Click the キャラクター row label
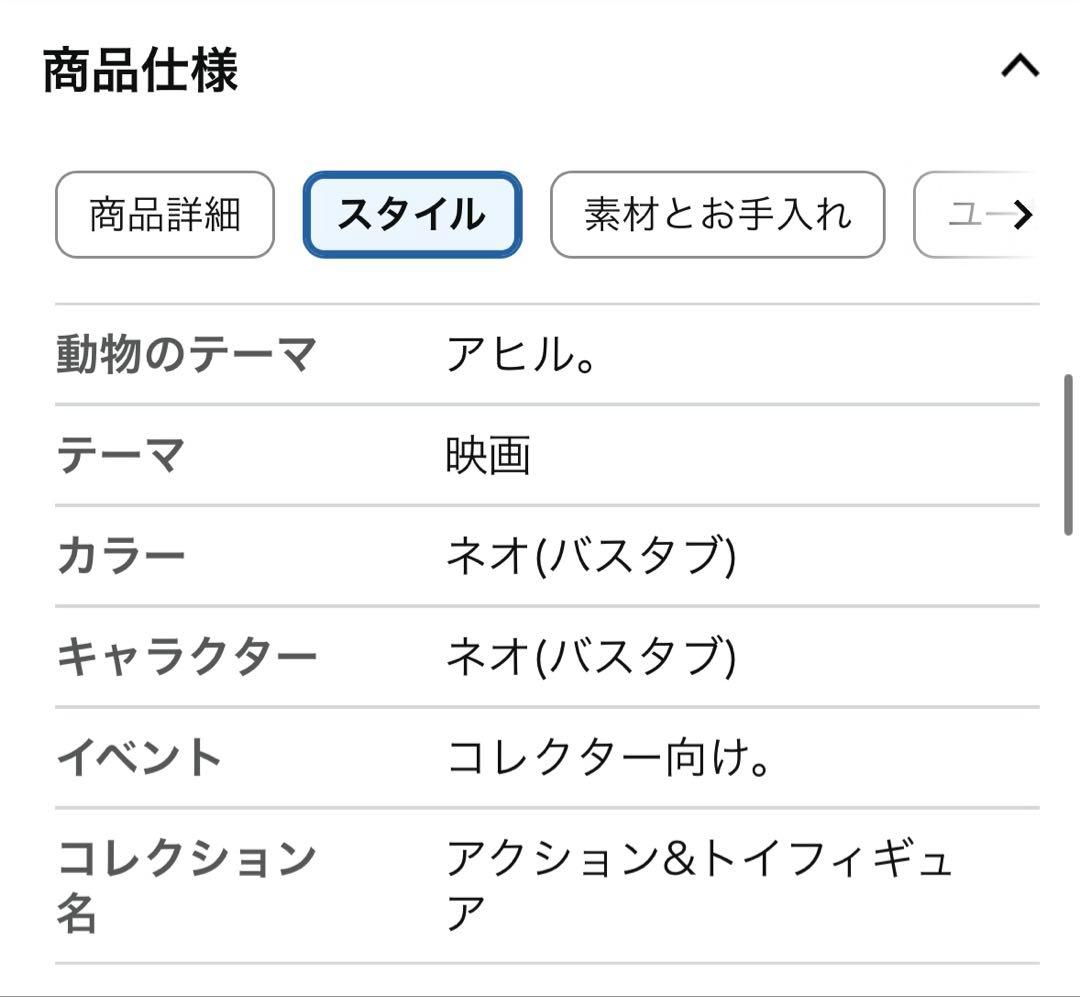The width and height of the screenshot is (1080, 997). tap(186, 657)
